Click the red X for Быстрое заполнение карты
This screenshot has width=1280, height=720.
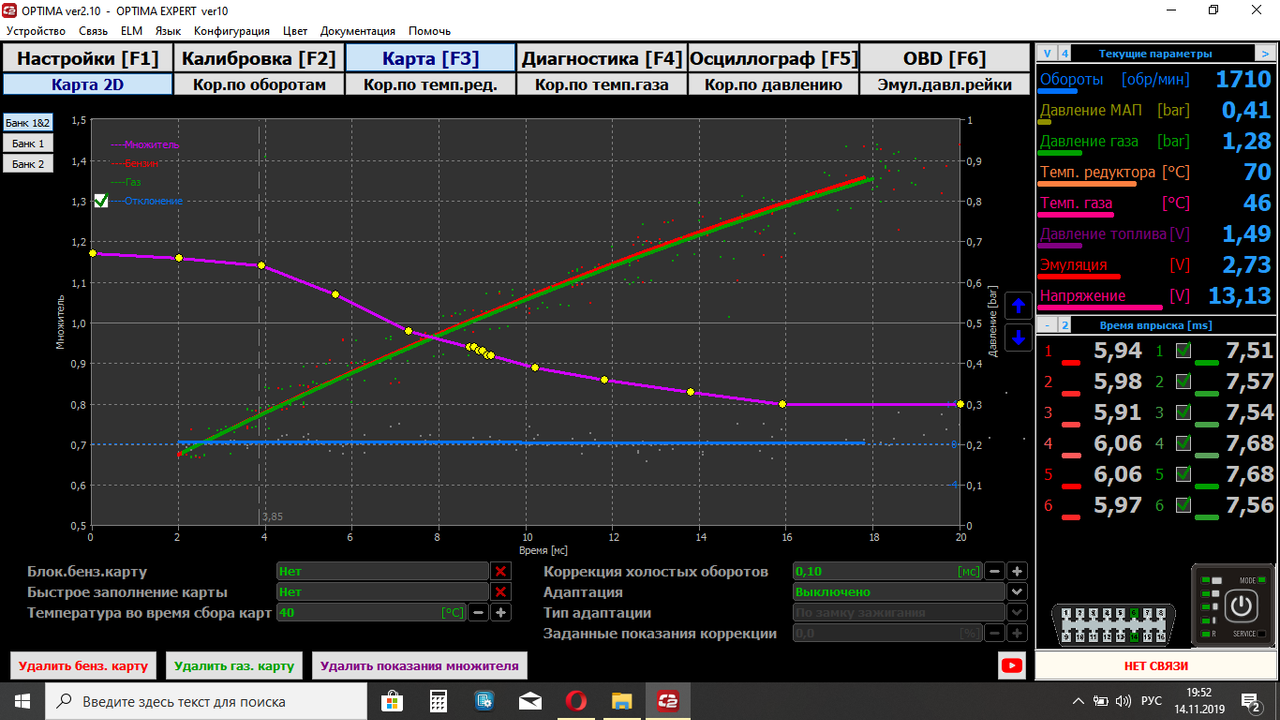pyautogui.click(x=501, y=591)
